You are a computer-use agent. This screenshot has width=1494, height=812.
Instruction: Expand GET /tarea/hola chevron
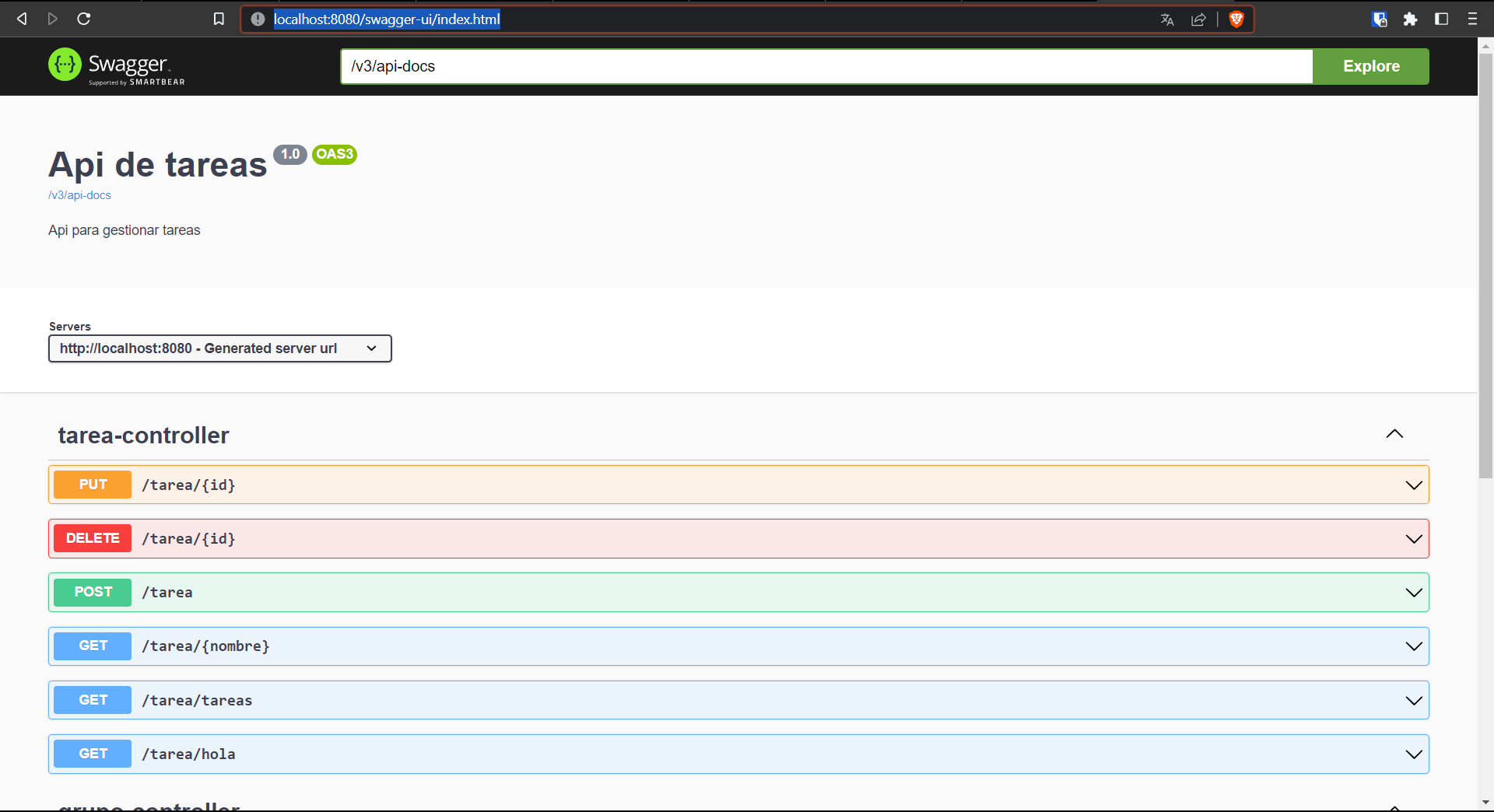[1414, 754]
